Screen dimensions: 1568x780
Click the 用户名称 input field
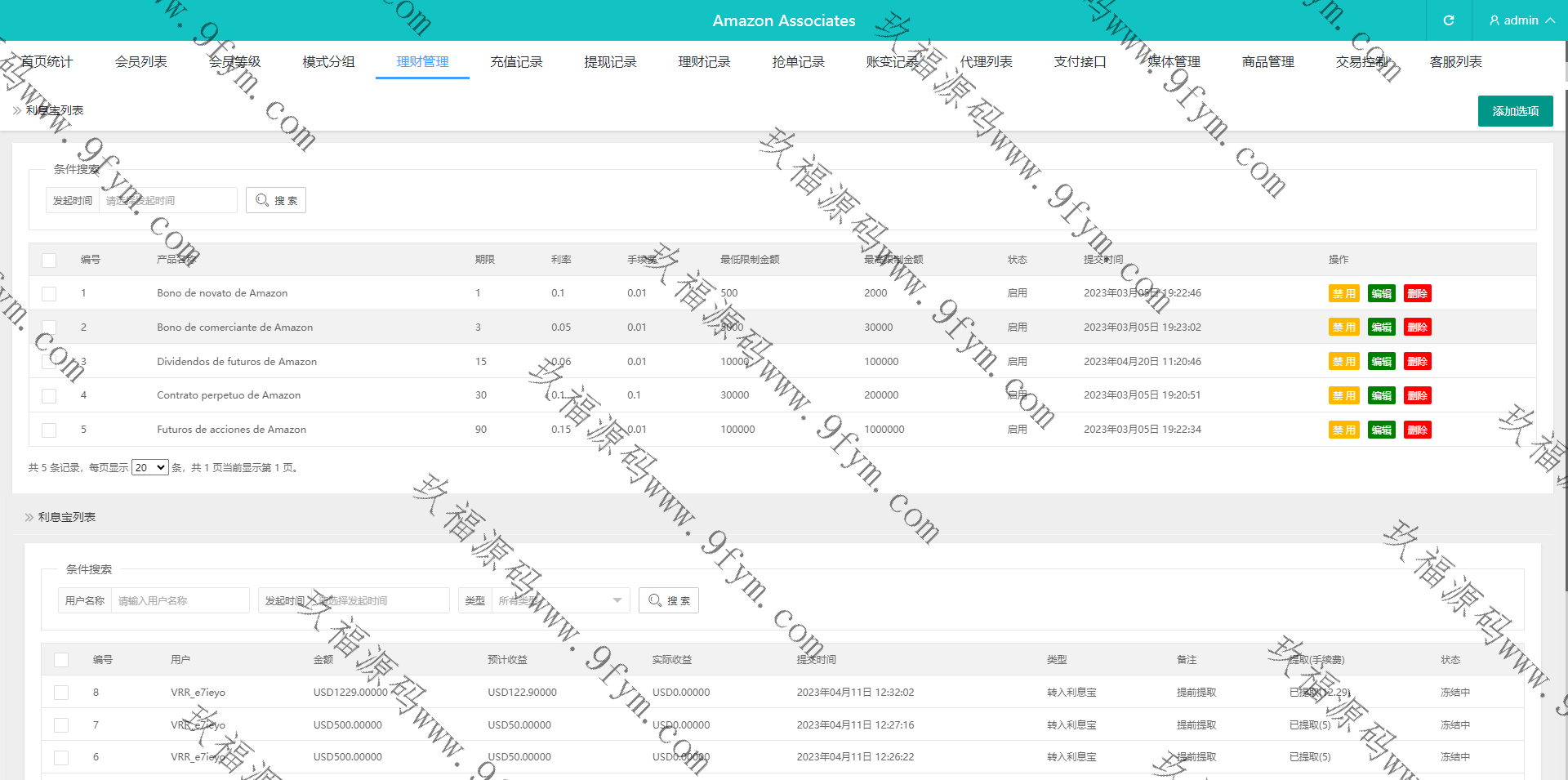pyautogui.click(x=180, y=600)
